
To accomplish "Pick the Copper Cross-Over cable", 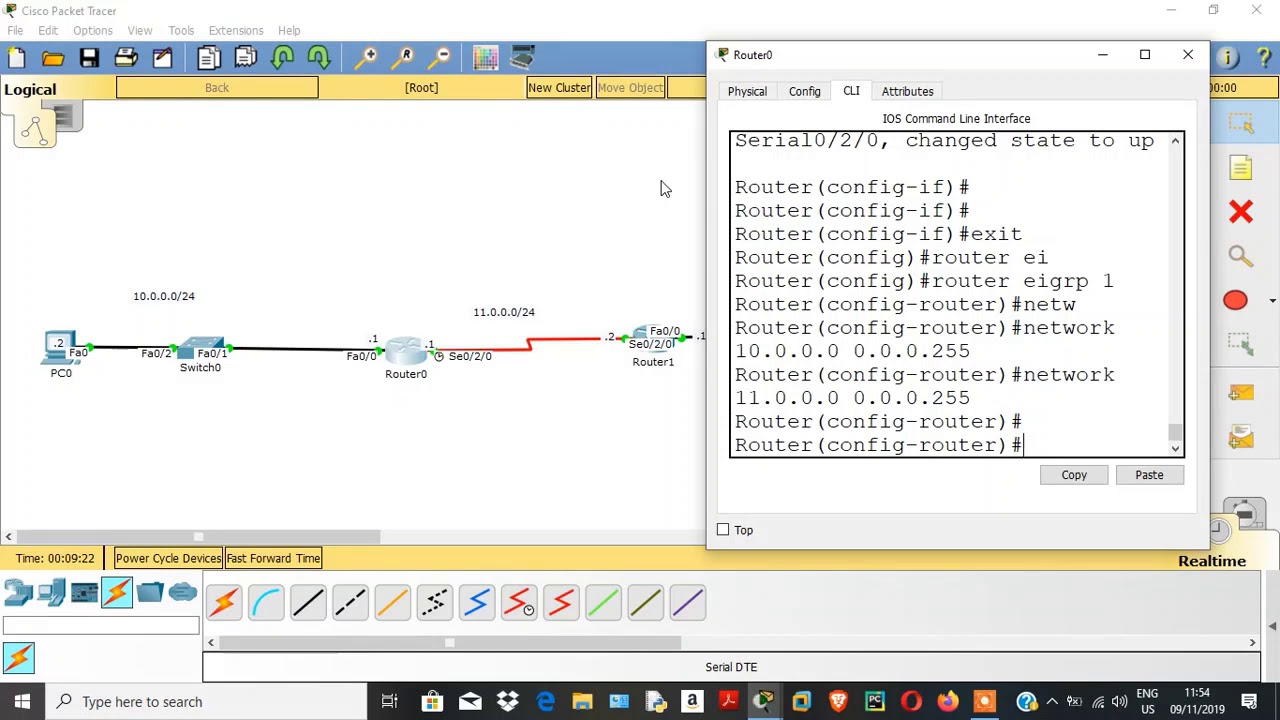I will pos(350,602).
